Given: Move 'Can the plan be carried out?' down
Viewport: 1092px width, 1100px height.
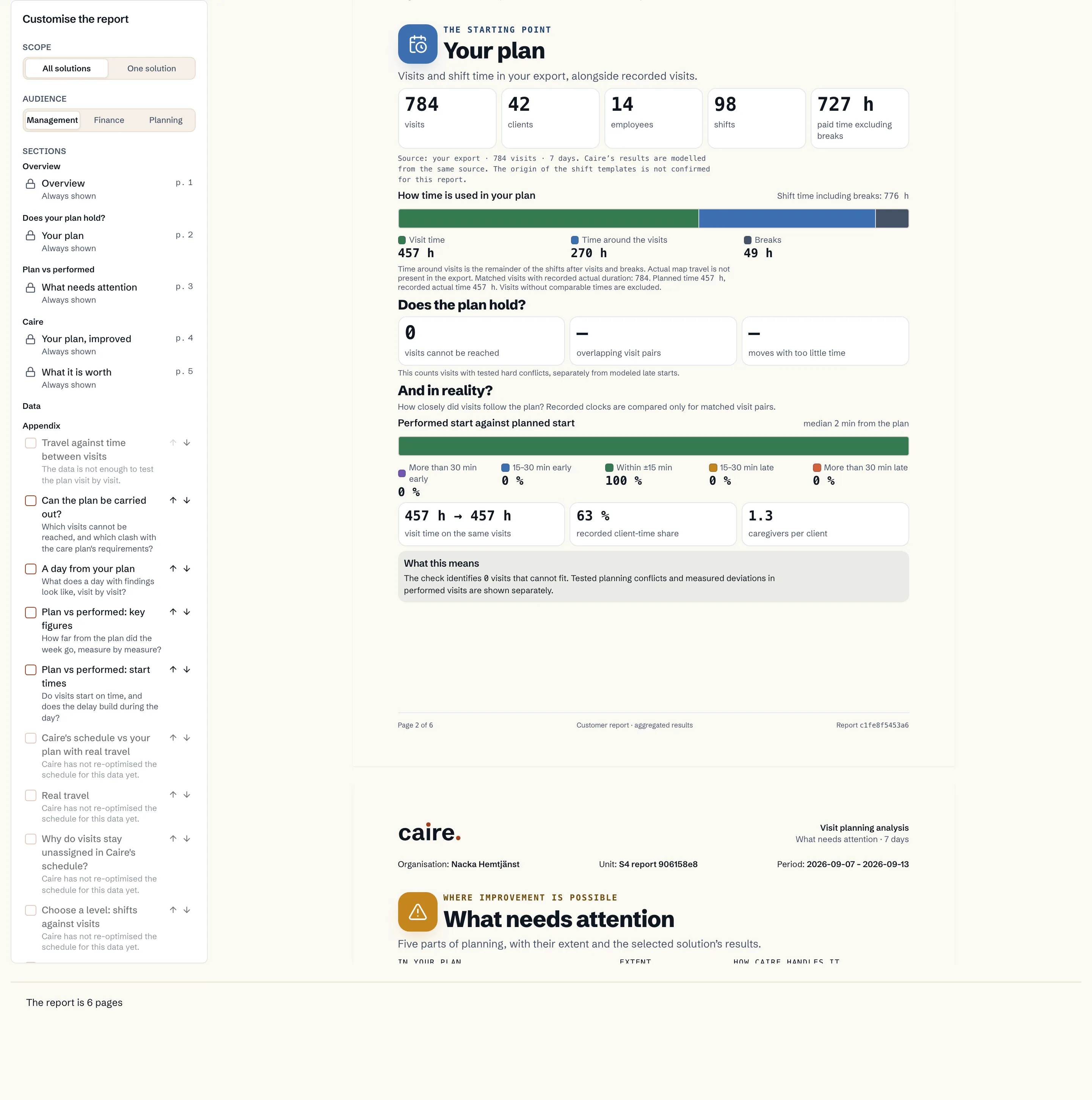Looking at the screenshot, I should (187, 500).
